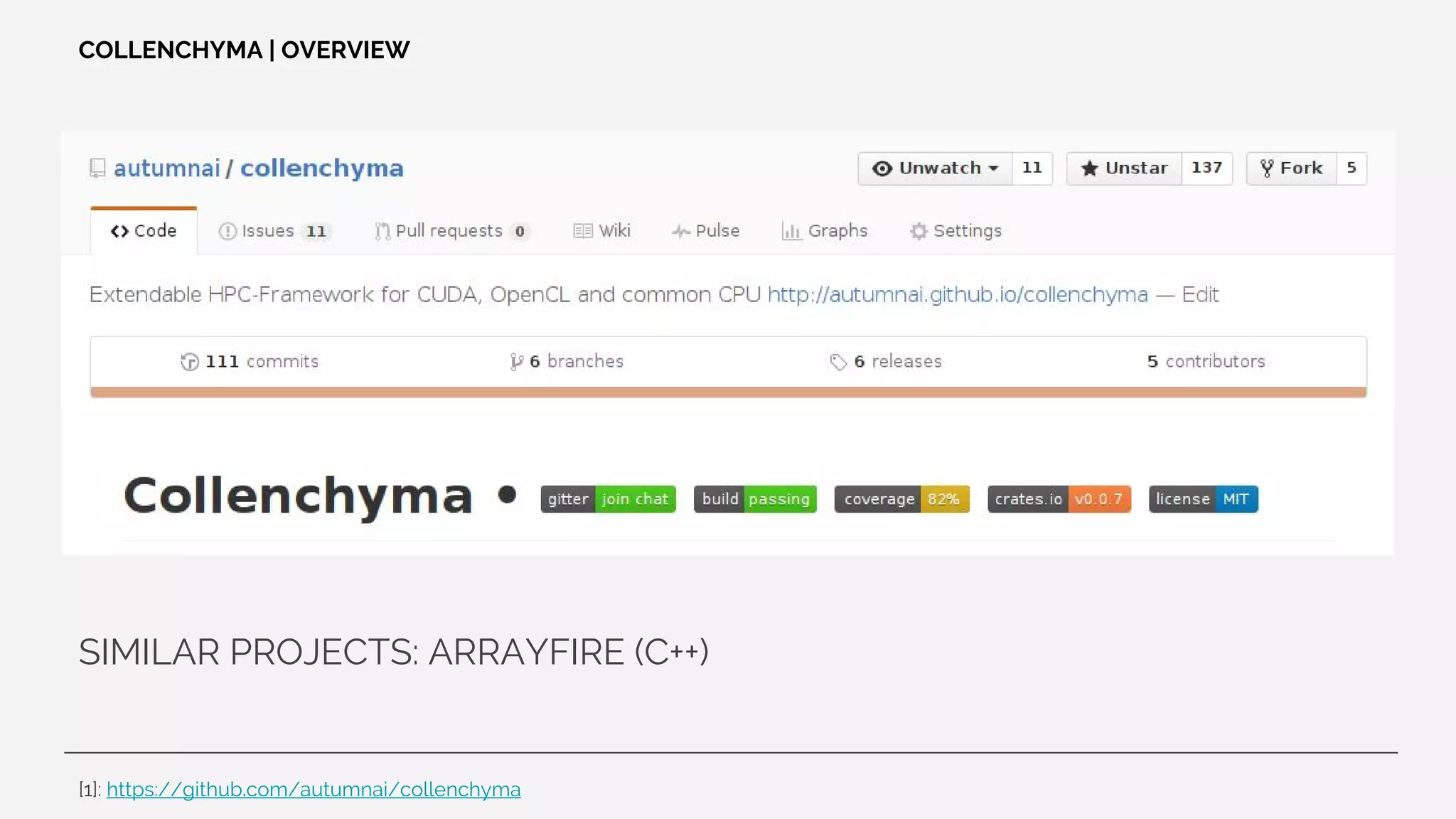Open the Graphs tab
This screenshot has height=819, width=1456.
[x=825, y=231]
